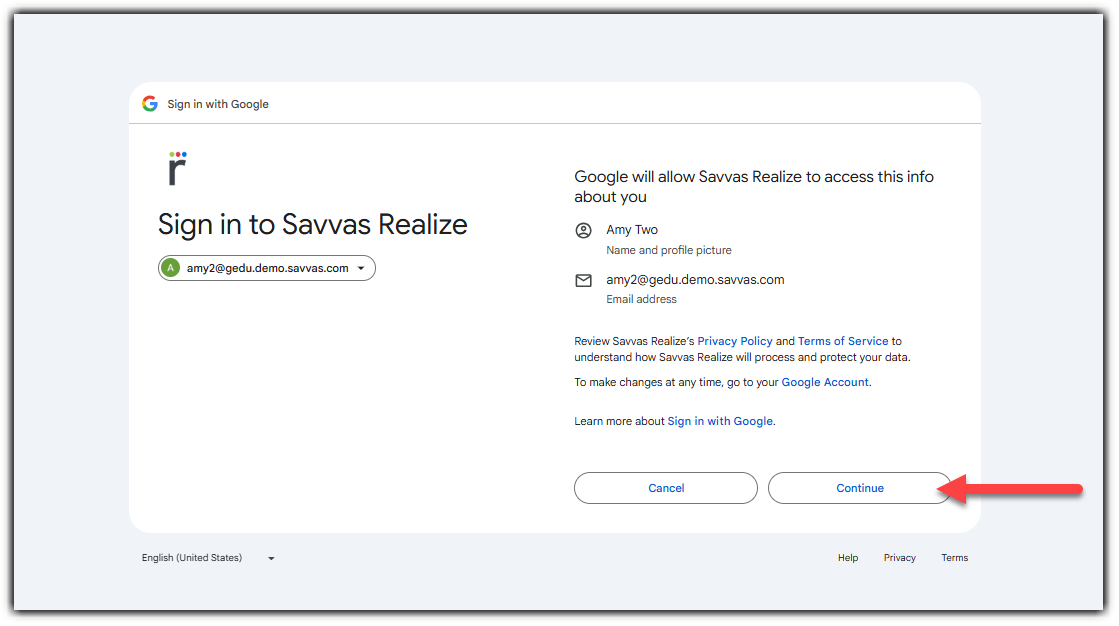Screen dimensions: 1119x626
Task: Open the Privacy Policy link
Action: (735, 341)
